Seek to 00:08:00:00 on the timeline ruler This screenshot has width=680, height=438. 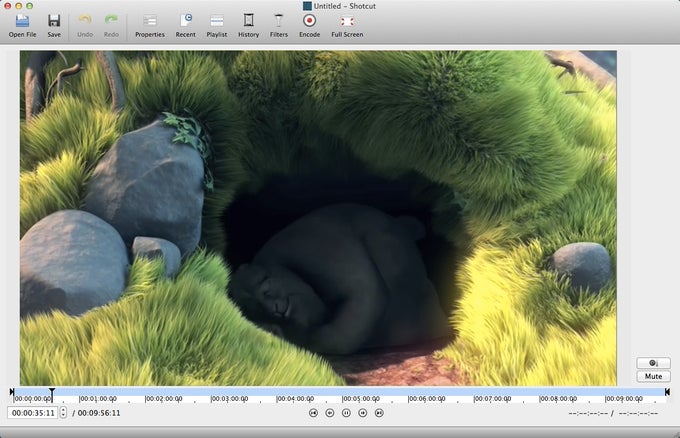tap(558, 399)
